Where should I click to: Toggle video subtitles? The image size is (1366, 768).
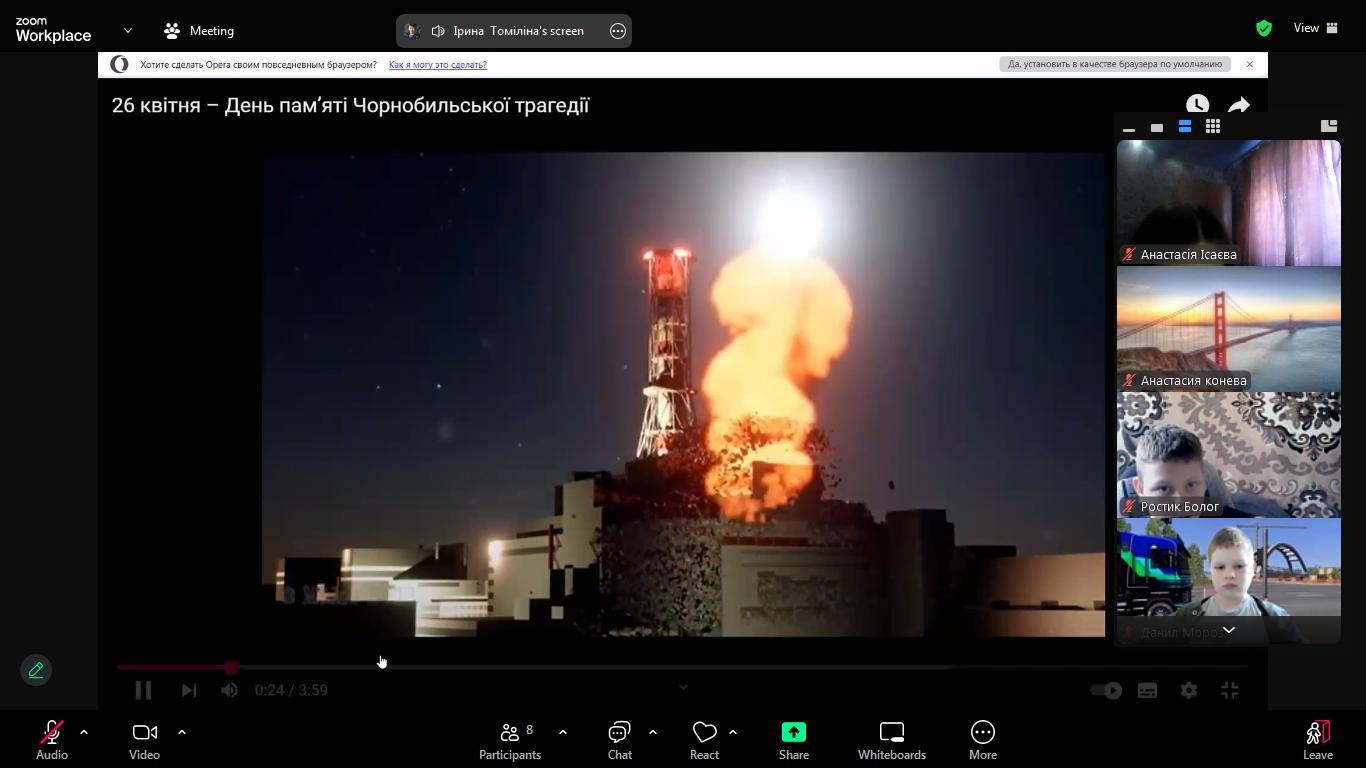tap(1147, 690)
